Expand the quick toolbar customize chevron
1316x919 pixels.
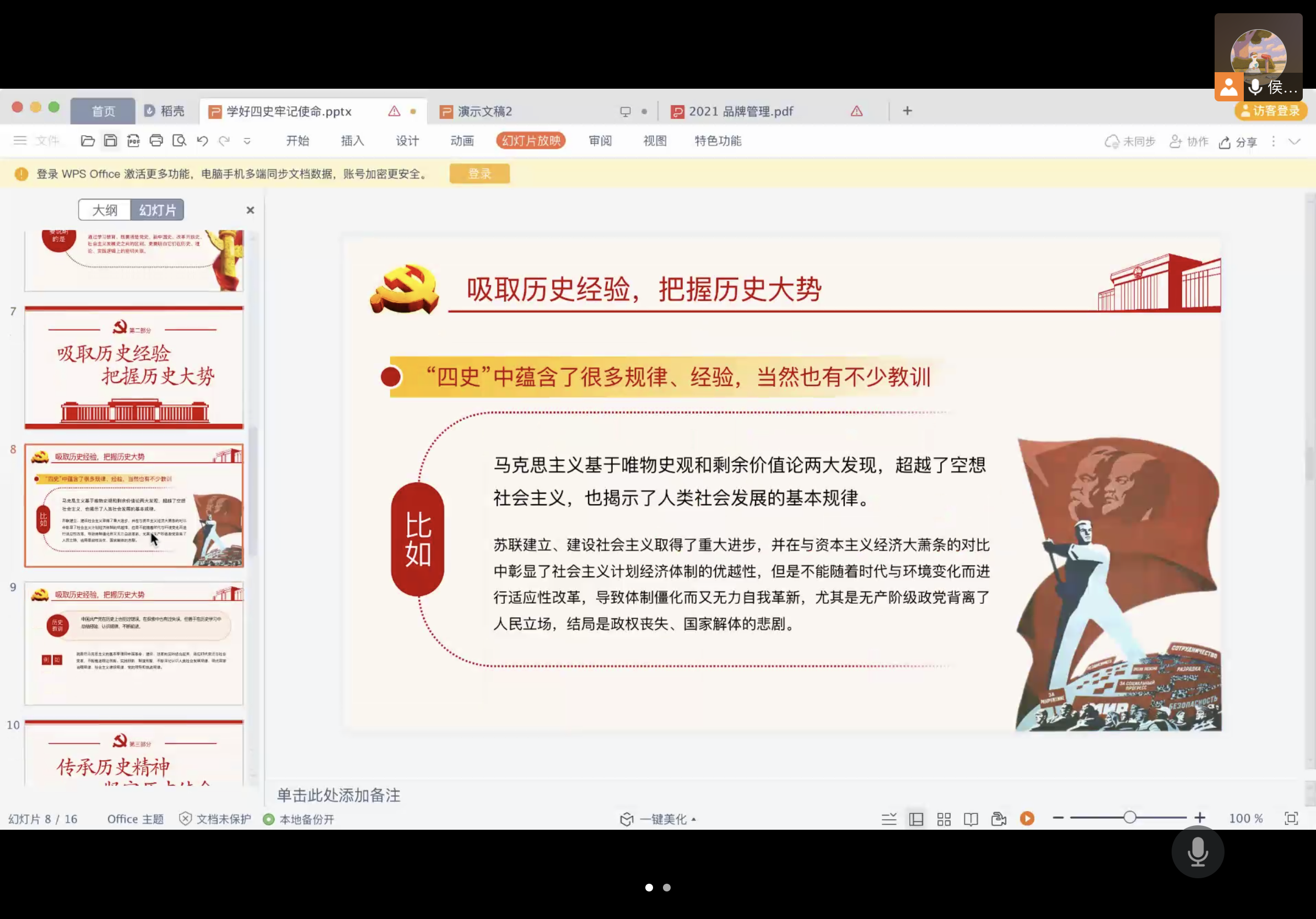coord(246,142)
